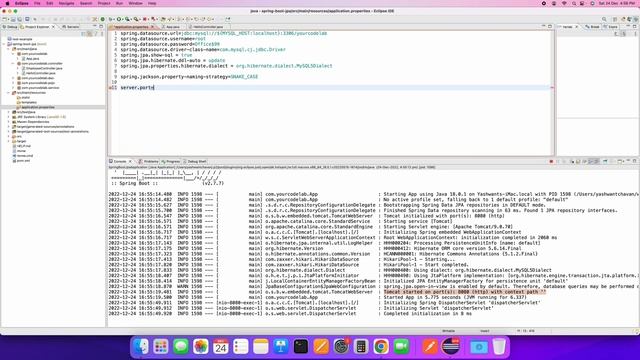This screenshot has height=360, width=640.
Task: Click the Save toolbar icon
Action: 13,19
